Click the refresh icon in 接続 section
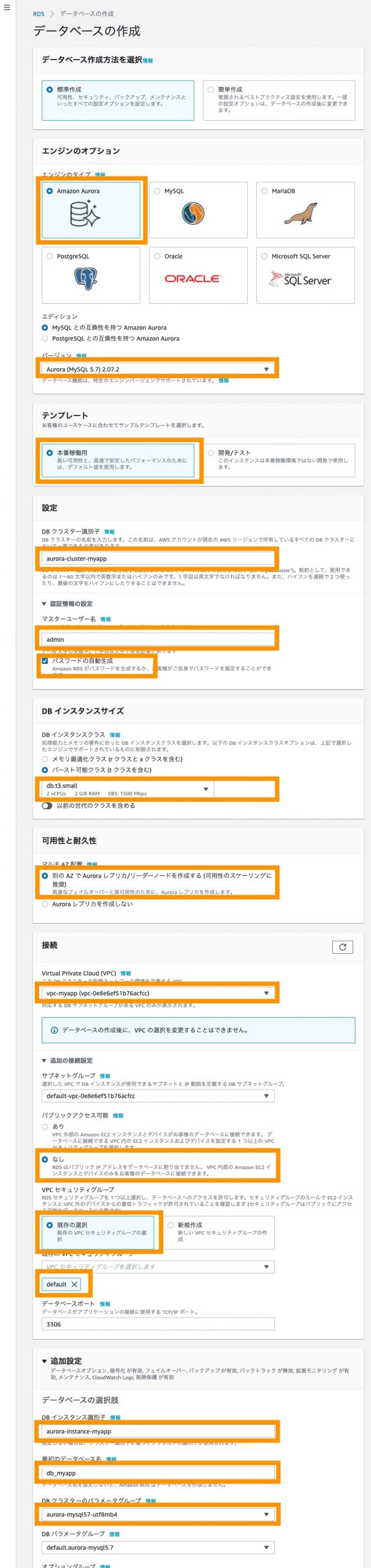 coord(342,947)
